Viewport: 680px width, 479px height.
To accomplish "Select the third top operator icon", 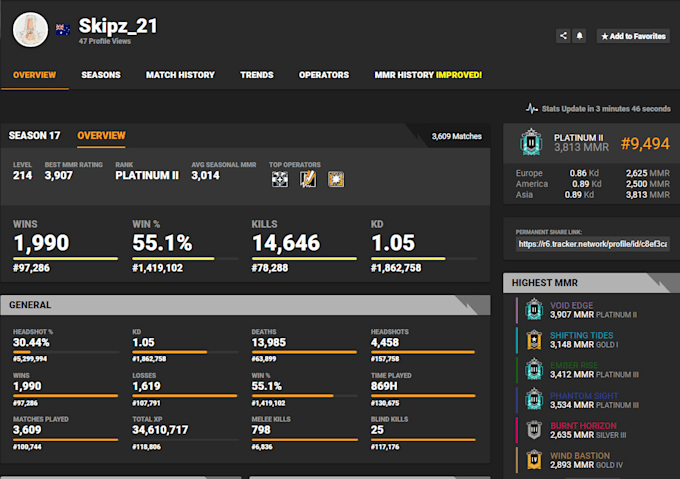I will 336,179.
